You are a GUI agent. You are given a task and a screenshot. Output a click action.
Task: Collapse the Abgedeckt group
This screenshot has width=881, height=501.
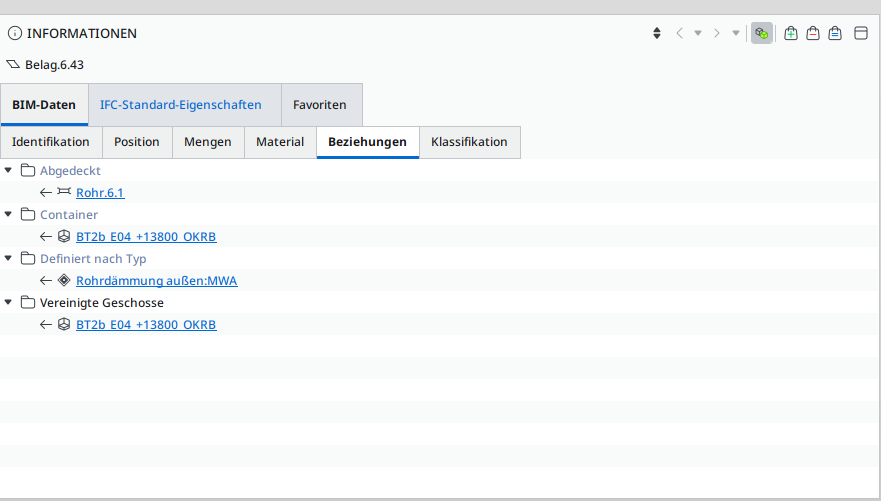click(x=8, y=170)
